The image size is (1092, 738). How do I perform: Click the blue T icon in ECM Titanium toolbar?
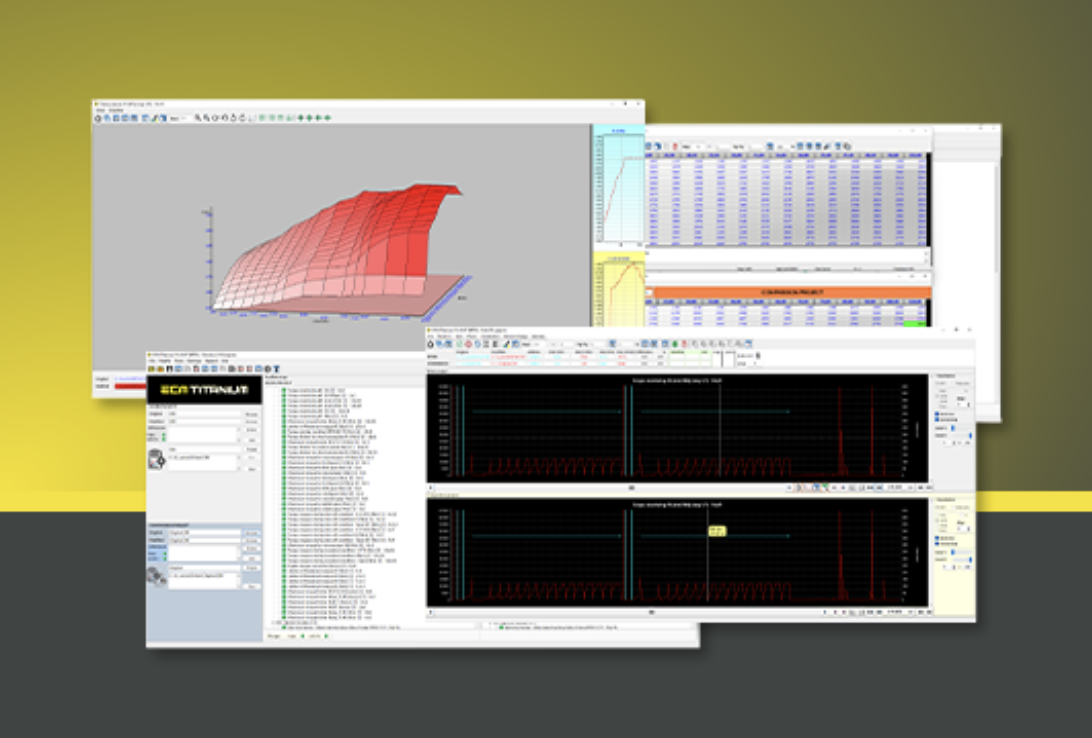(x=276, y=369)
